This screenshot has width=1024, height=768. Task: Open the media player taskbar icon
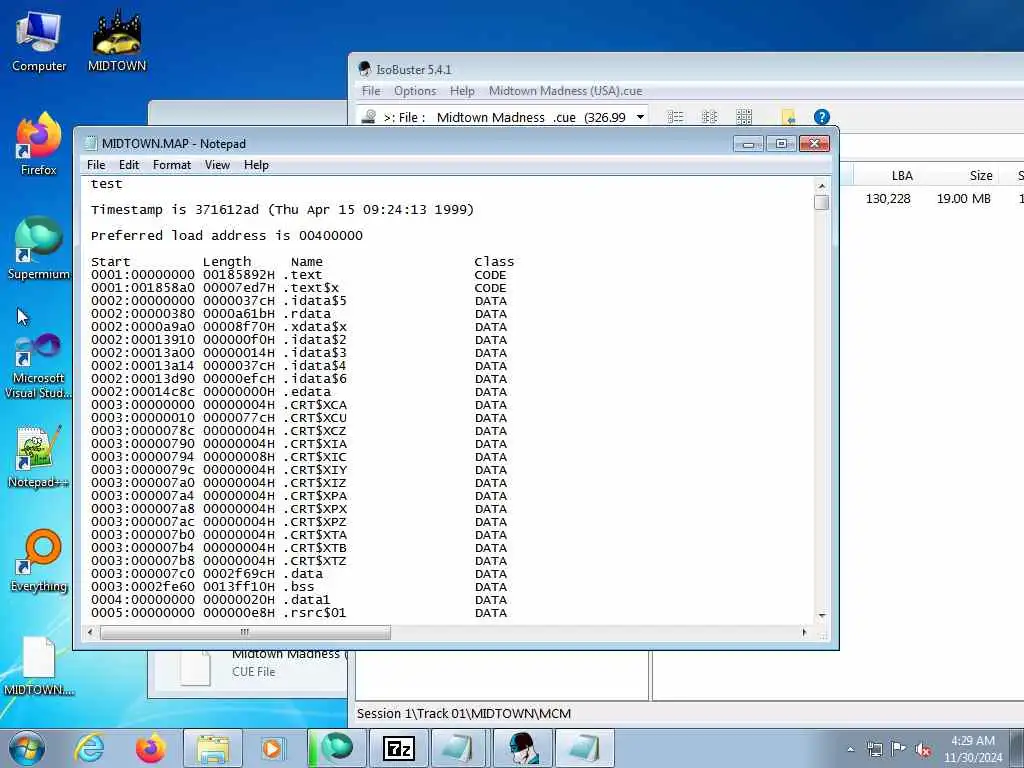[x=272, y=748]
